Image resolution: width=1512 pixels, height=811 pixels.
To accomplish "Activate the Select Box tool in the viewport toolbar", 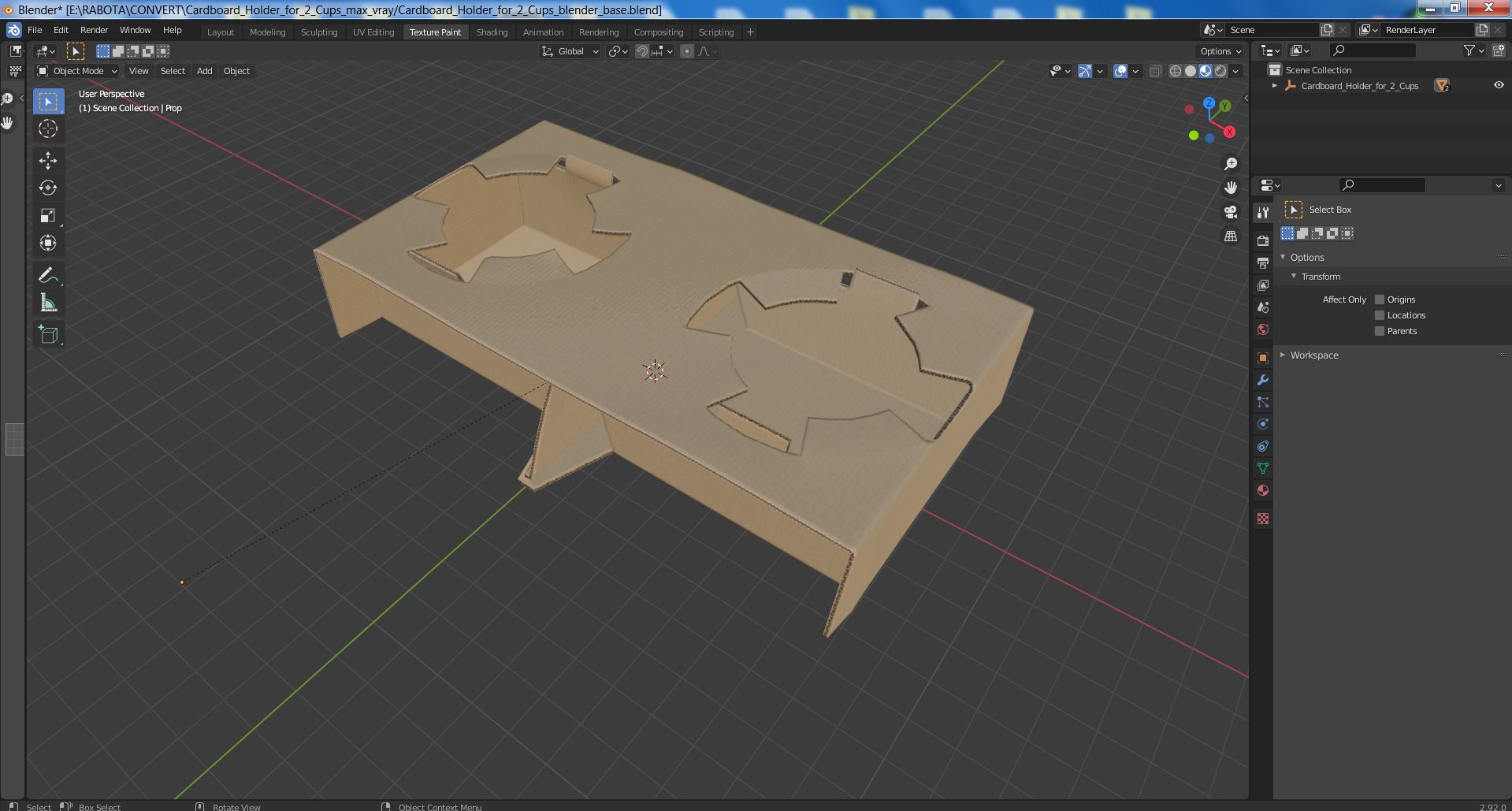I will point(48,101).
